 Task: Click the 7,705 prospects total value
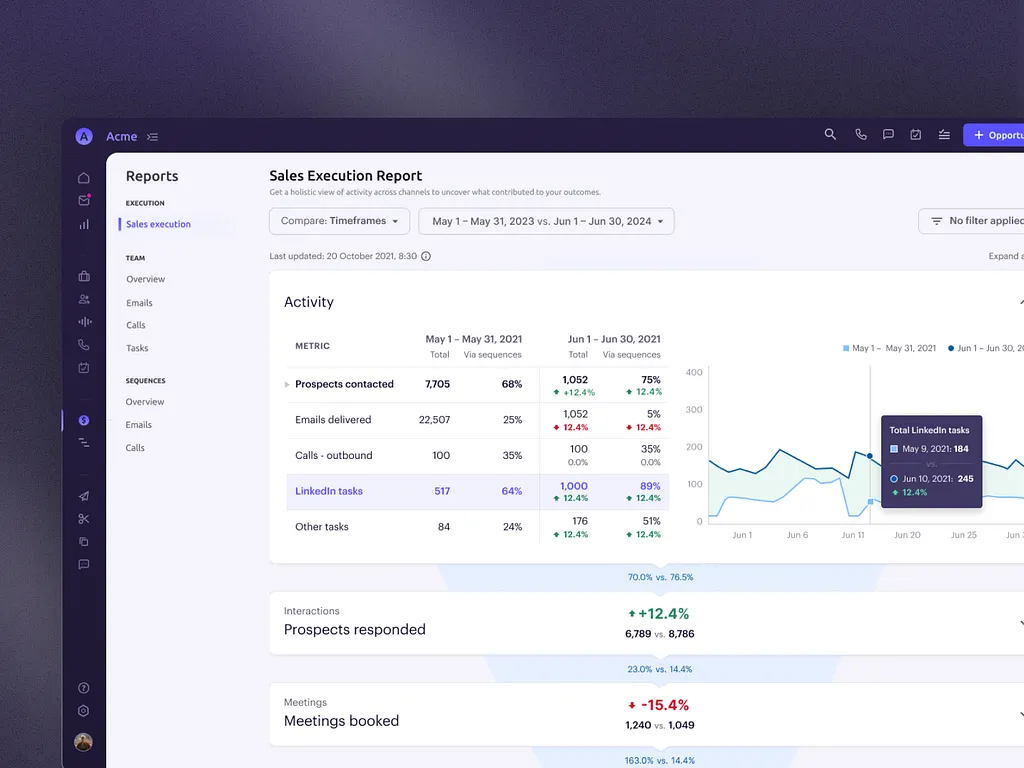point(437,384)
